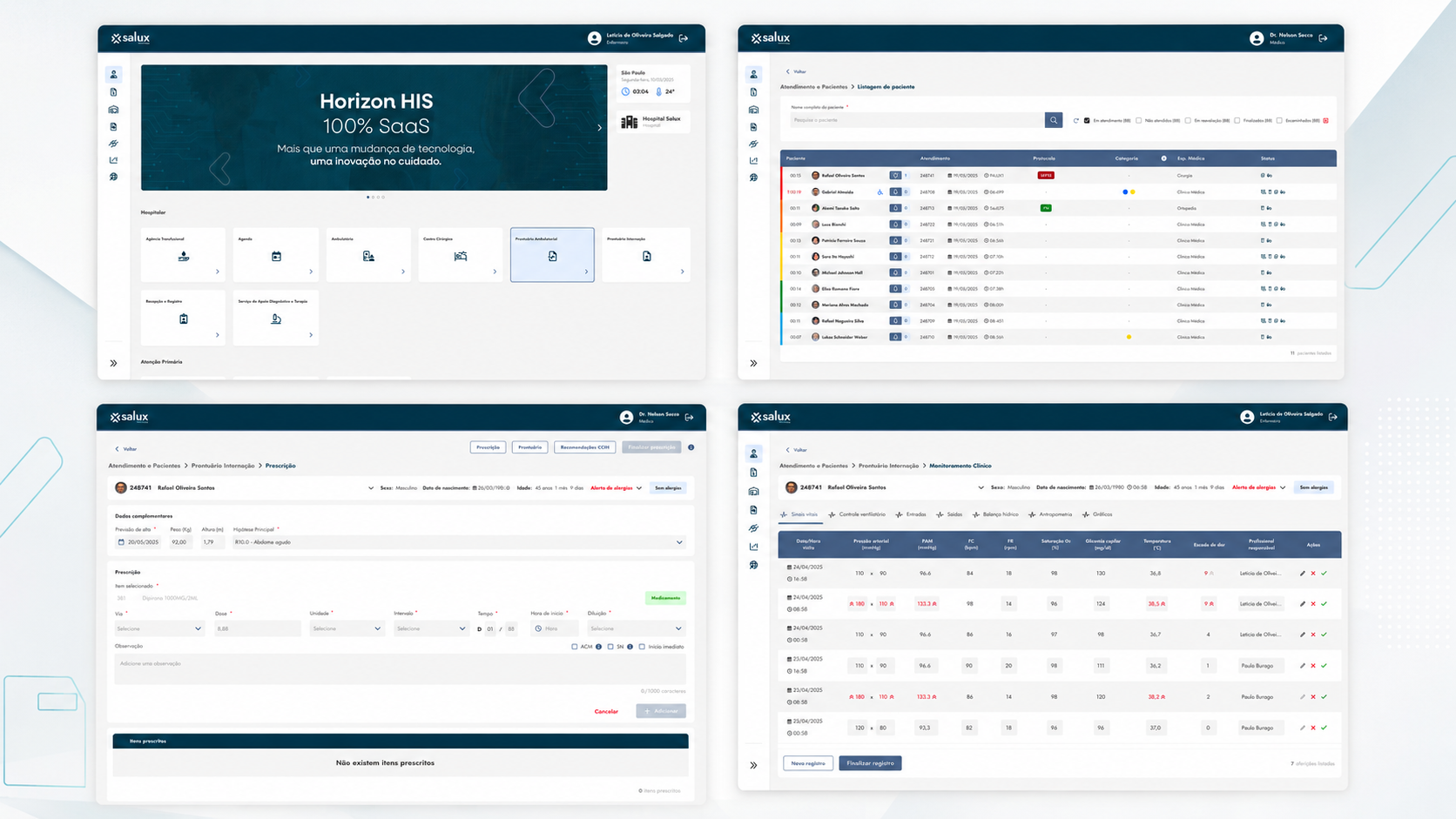The height and width of the screenshot is (819, 1456).
Task: Click the red Cancelar link
Action: click(x=606, y=712)
